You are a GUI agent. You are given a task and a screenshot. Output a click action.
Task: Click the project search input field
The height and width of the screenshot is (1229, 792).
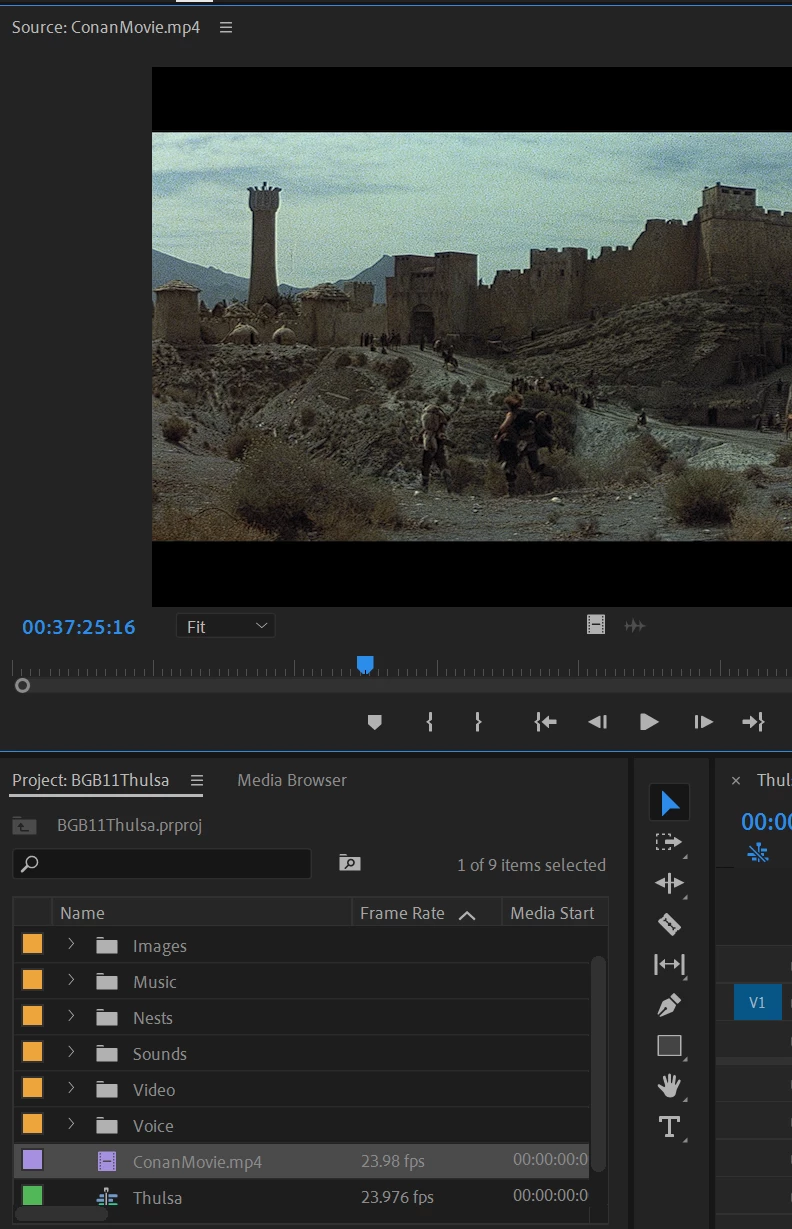[x=162, y=863]
